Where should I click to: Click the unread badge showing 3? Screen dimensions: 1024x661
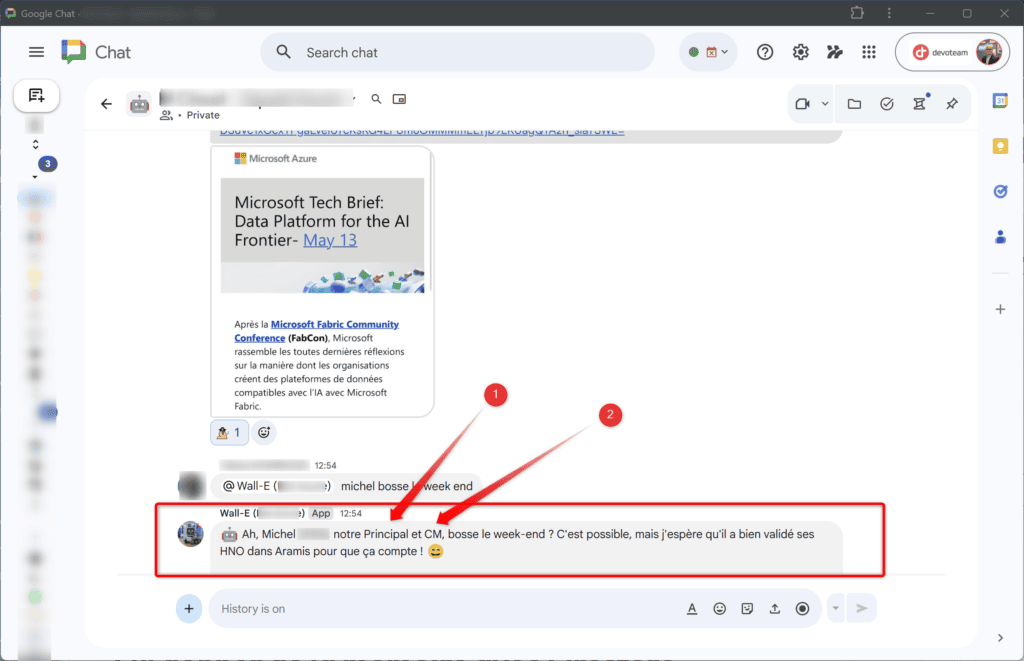pos(48,163)
